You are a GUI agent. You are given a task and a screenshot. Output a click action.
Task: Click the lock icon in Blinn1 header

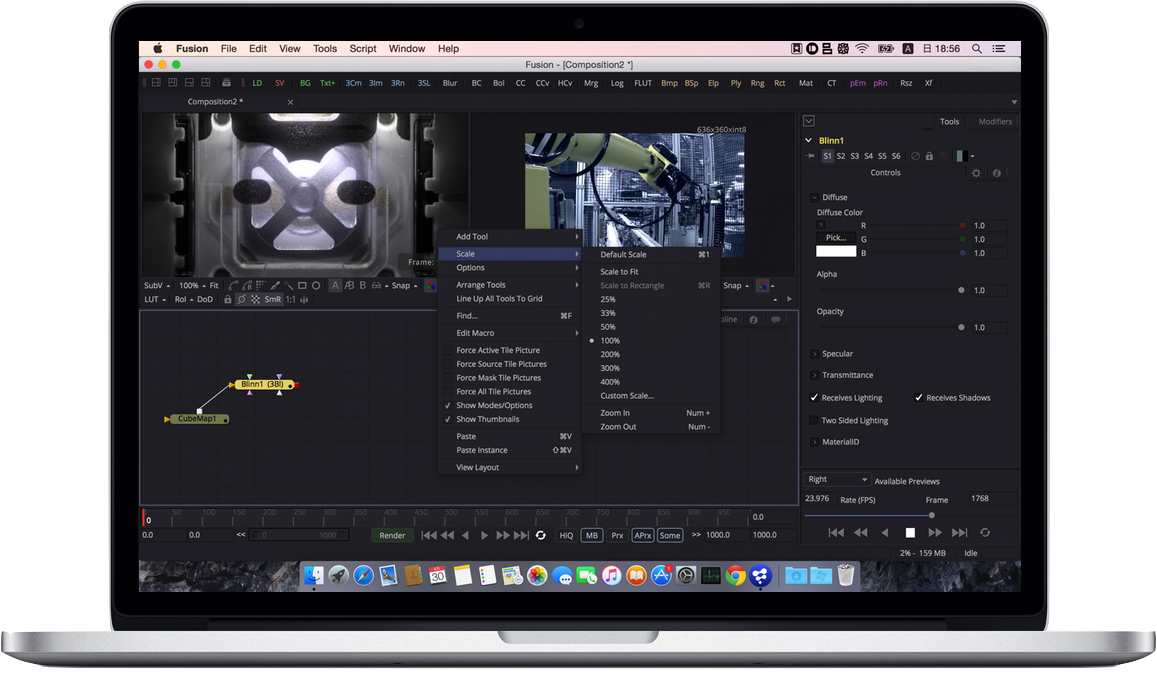point(929,156)
